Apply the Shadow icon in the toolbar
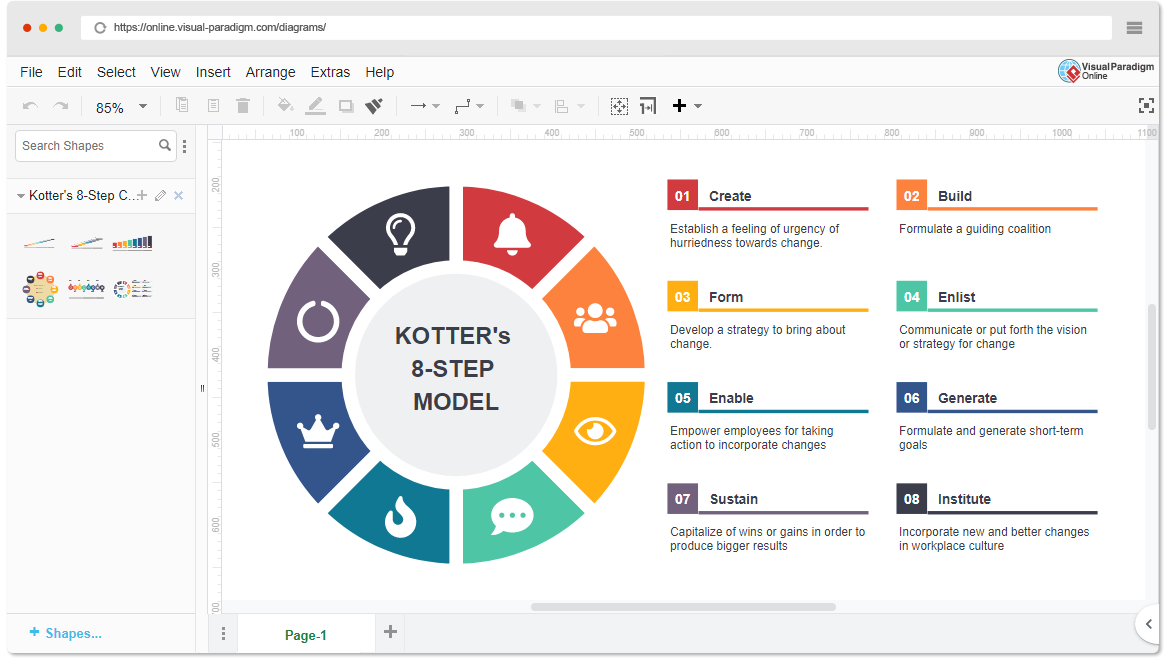 [345, 105]
